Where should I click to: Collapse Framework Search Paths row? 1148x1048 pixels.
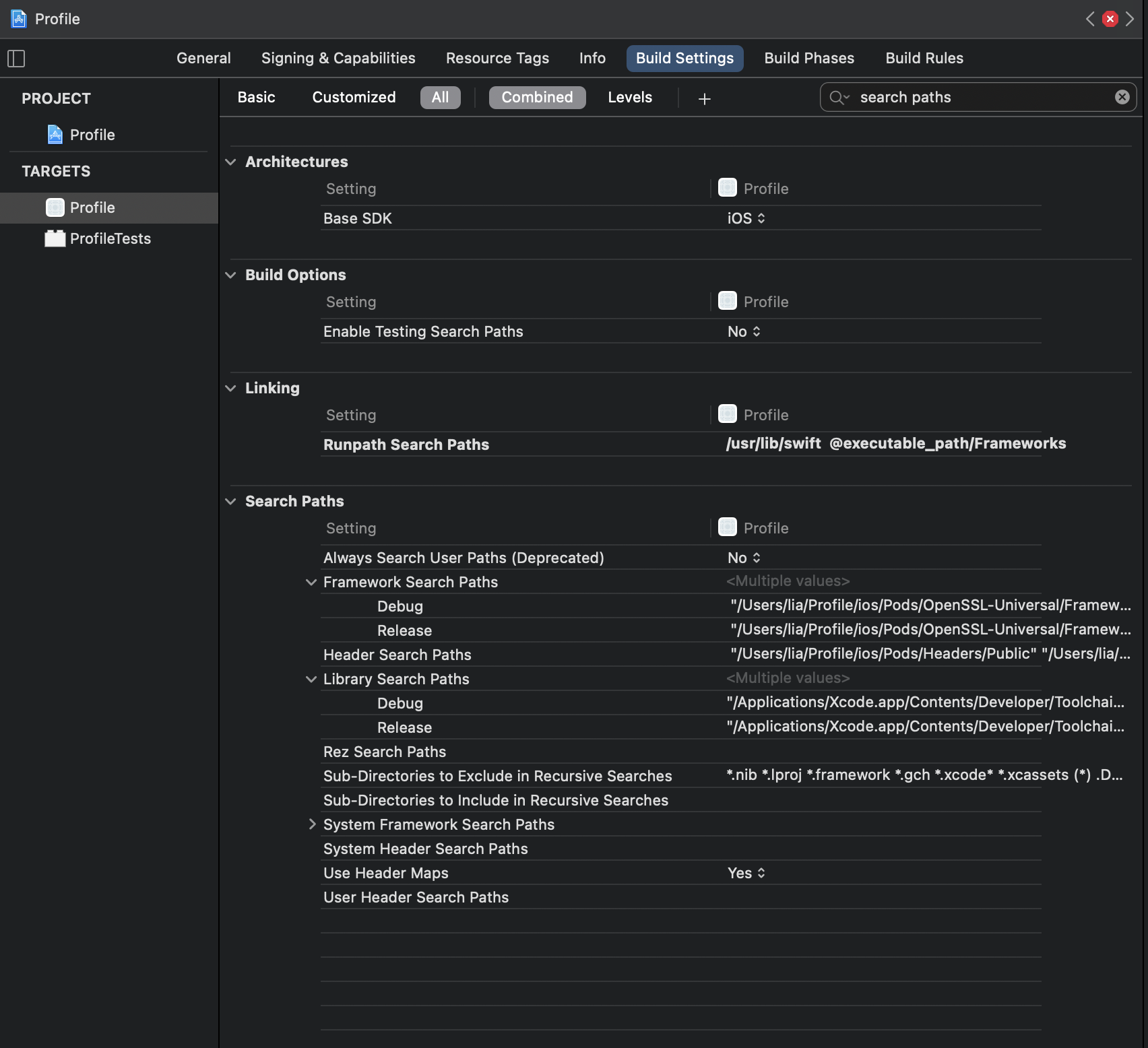coord(311,582)
